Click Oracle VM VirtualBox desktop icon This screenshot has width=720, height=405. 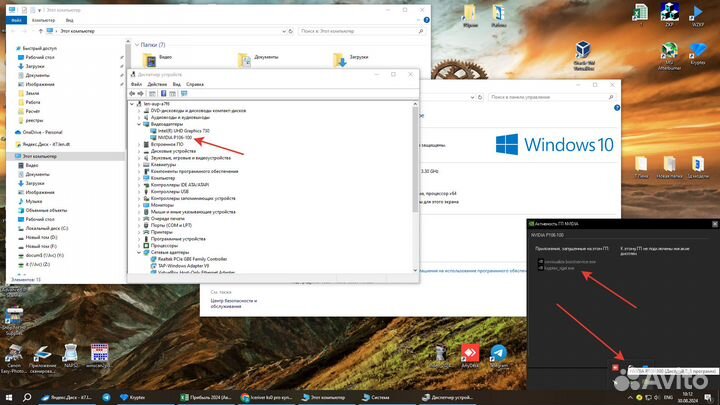point(584,56)
